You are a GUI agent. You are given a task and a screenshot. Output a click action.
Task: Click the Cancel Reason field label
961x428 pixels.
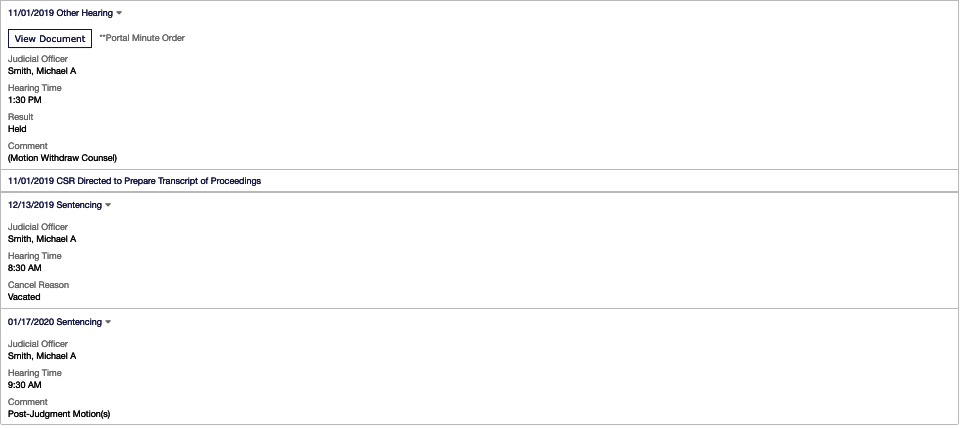click(38, 286)
